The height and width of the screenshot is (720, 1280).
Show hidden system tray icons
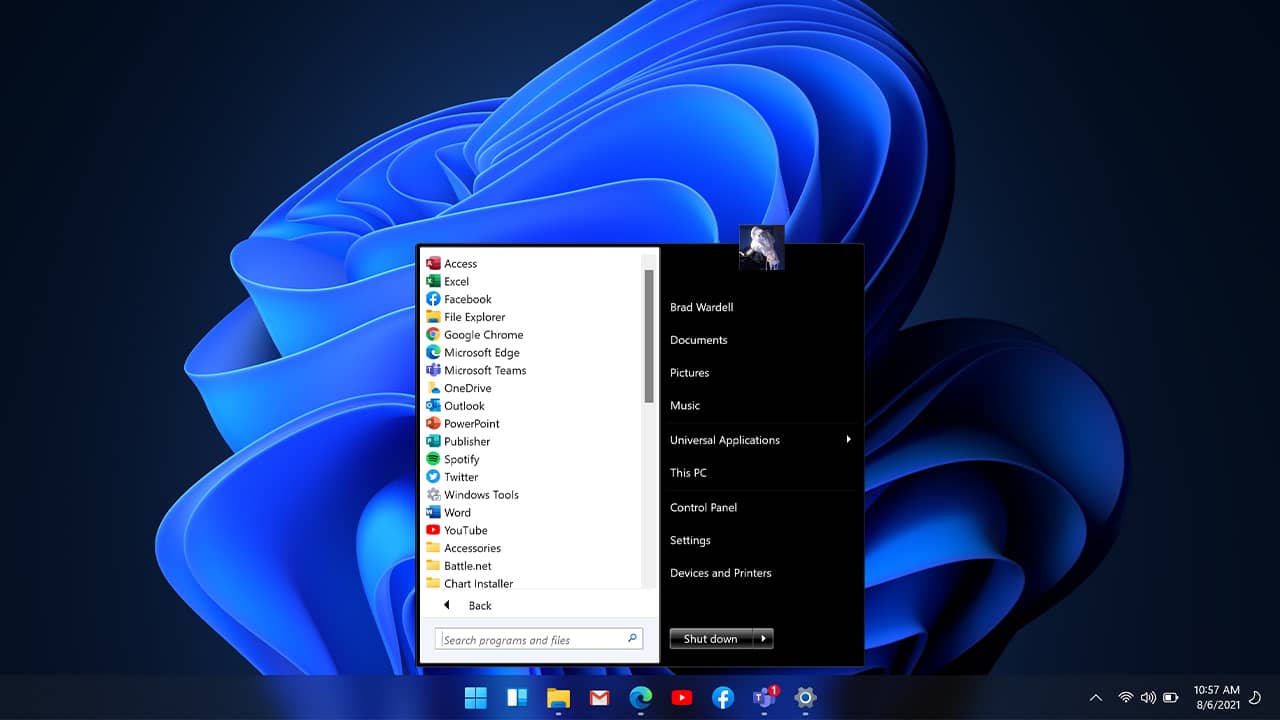point(1096,697)
